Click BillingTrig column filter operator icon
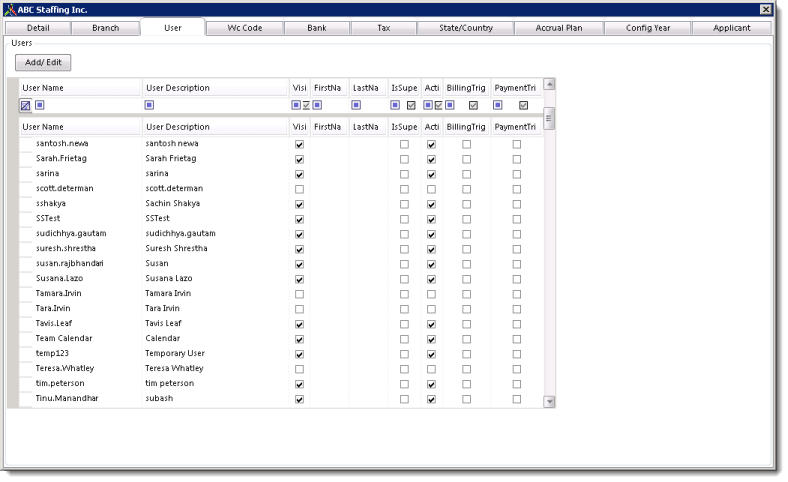Image resolution: width=788 pixels, height=482 pixels. coord(450,105)
